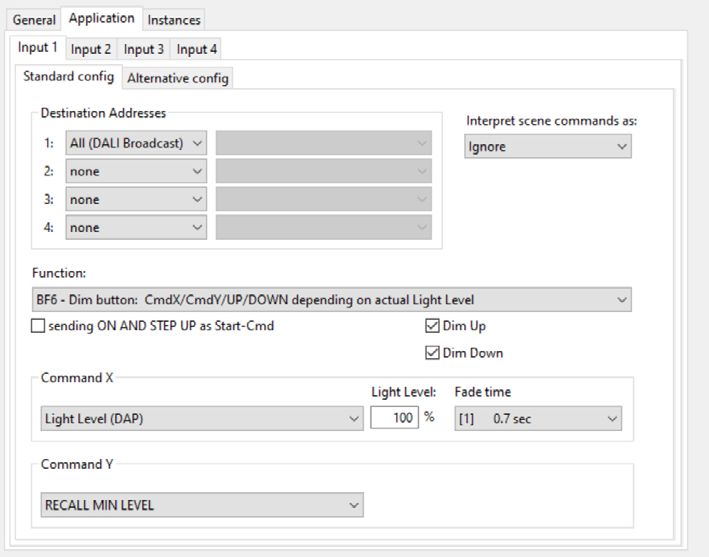Click the Fade time label
The image size is (709, 557).
click(x=482, y=392)
